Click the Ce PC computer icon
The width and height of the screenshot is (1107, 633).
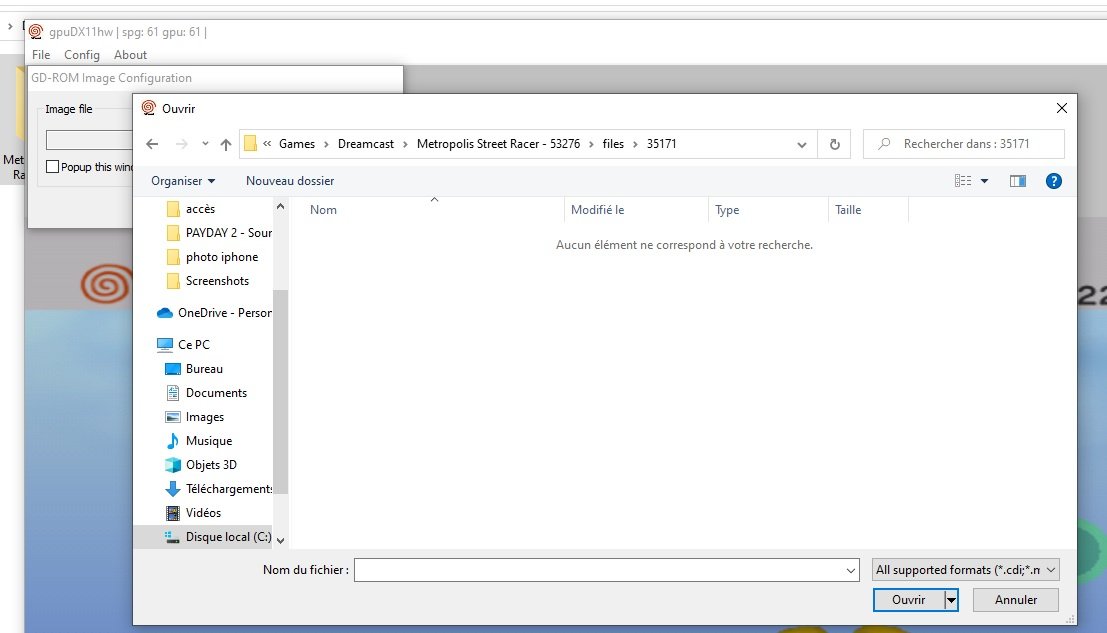164,344
